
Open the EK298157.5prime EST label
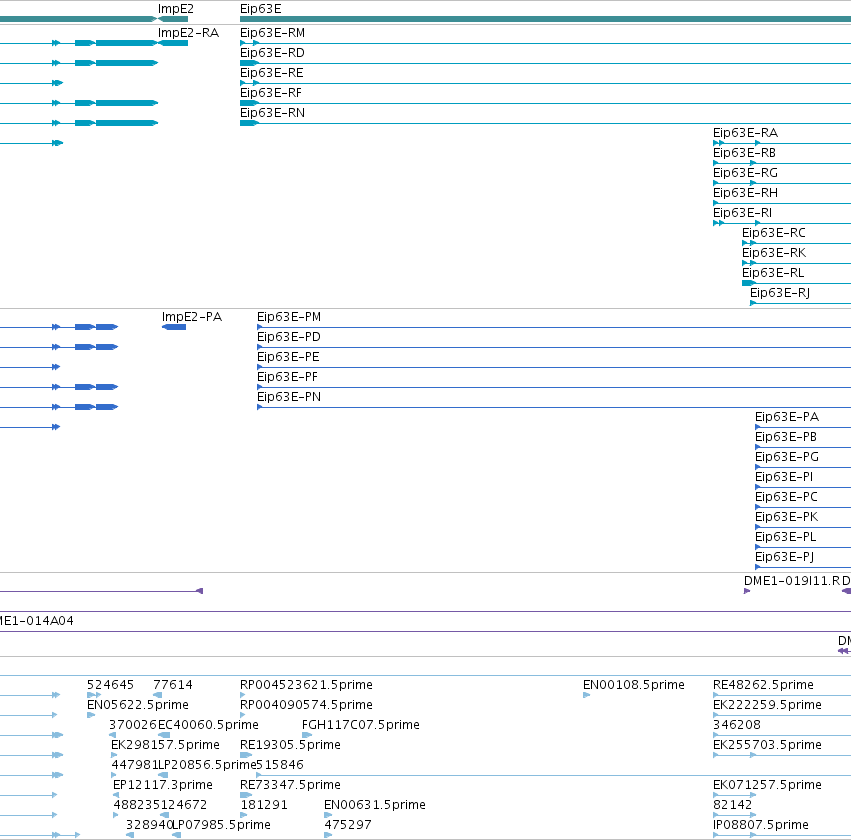pyautogui.click(x=165, y=746)
